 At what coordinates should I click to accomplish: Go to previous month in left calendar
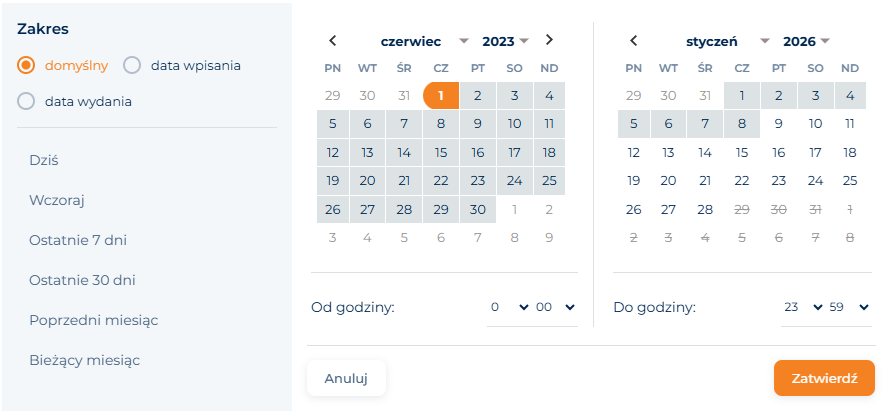[x=333, y=41]
